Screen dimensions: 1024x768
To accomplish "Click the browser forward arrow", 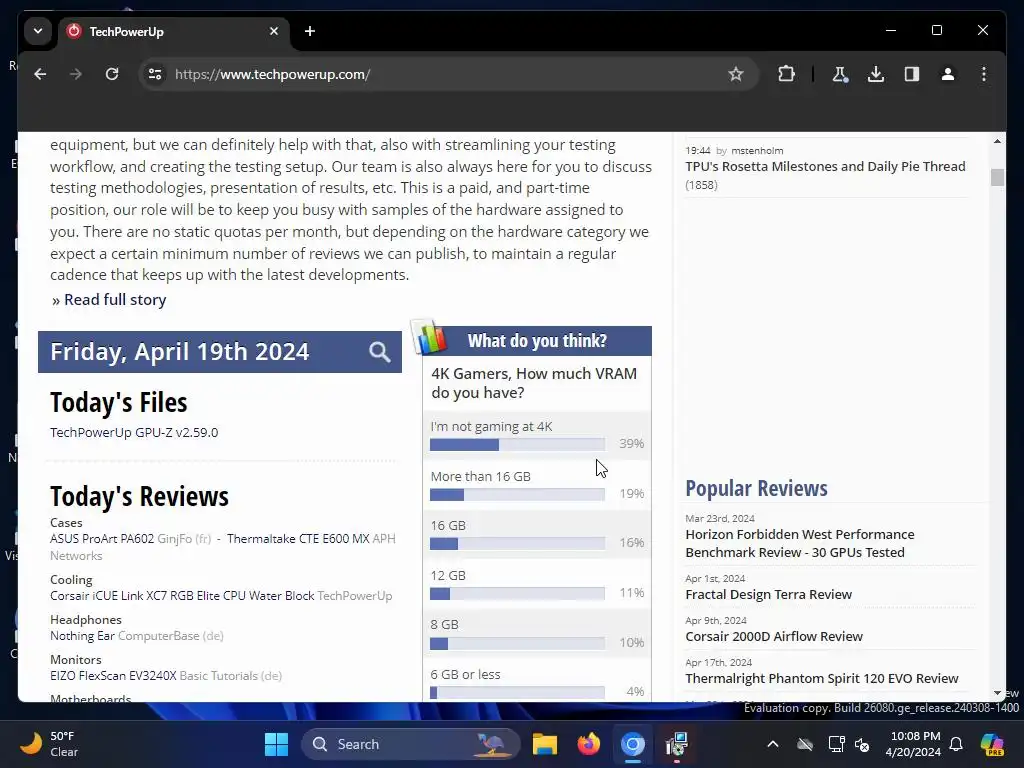I will pos(76,74).
